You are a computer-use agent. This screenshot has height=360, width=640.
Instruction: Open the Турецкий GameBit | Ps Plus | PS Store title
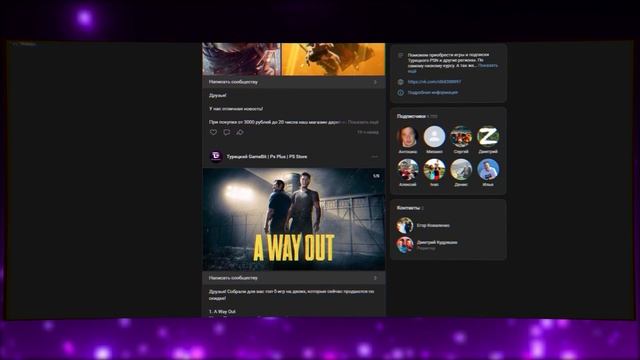(x=267, y=157)
